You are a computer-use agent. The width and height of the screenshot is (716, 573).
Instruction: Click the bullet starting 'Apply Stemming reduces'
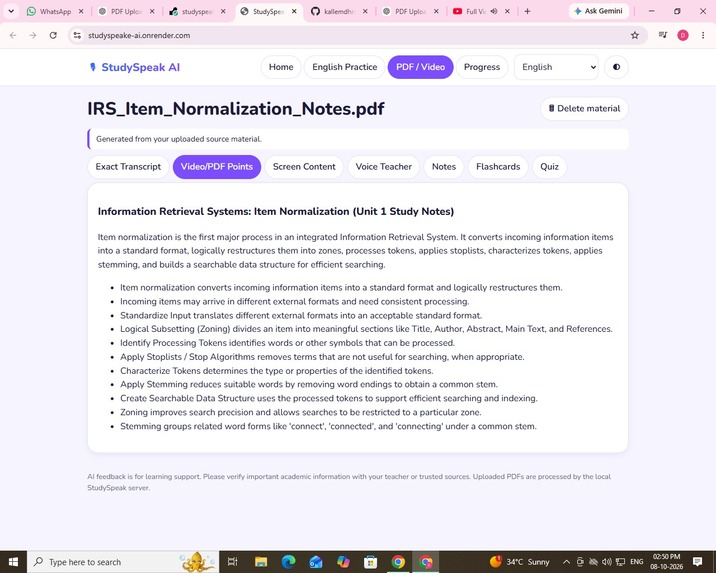click(309, 384)
